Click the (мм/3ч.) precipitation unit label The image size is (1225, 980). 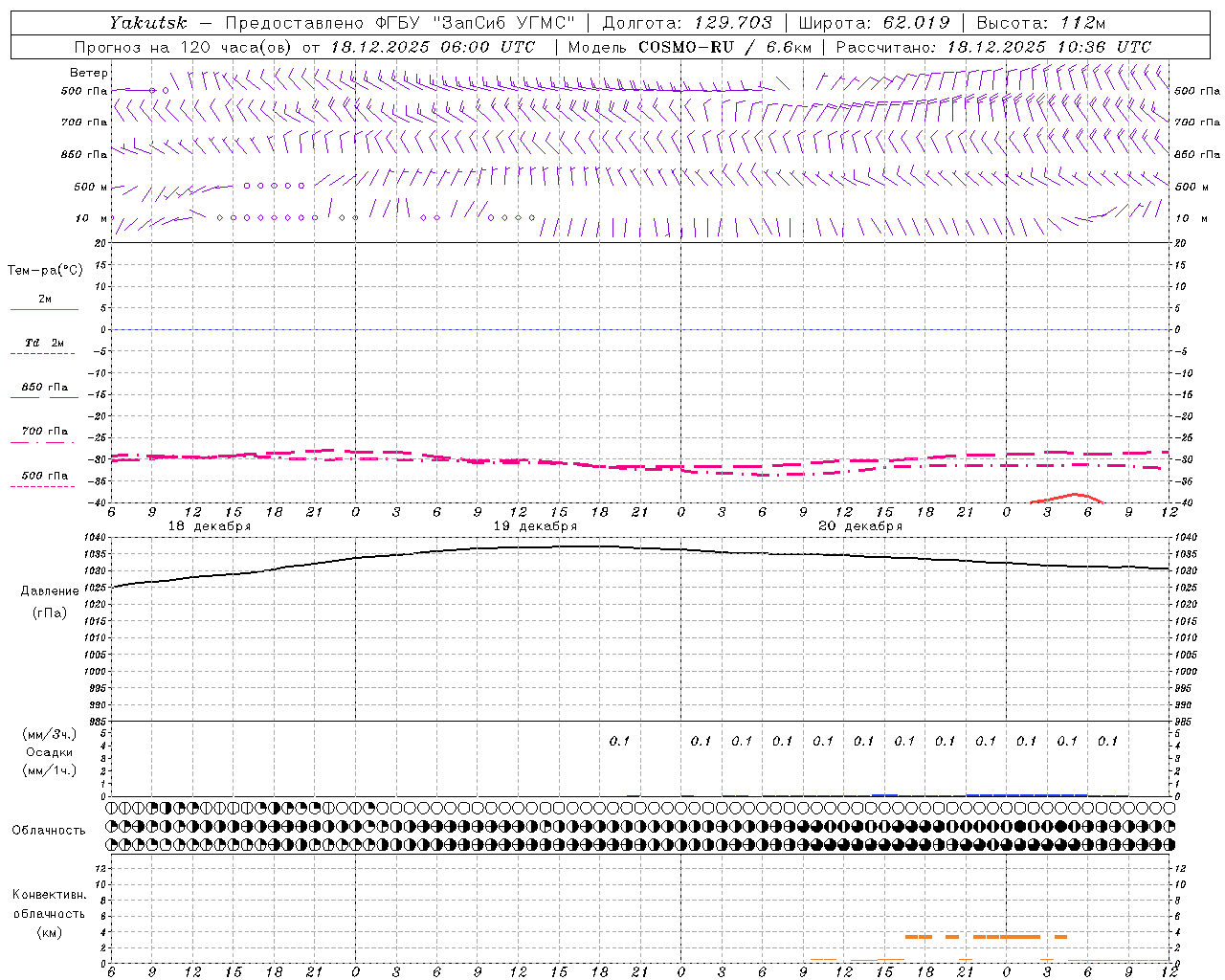point(50,734)
